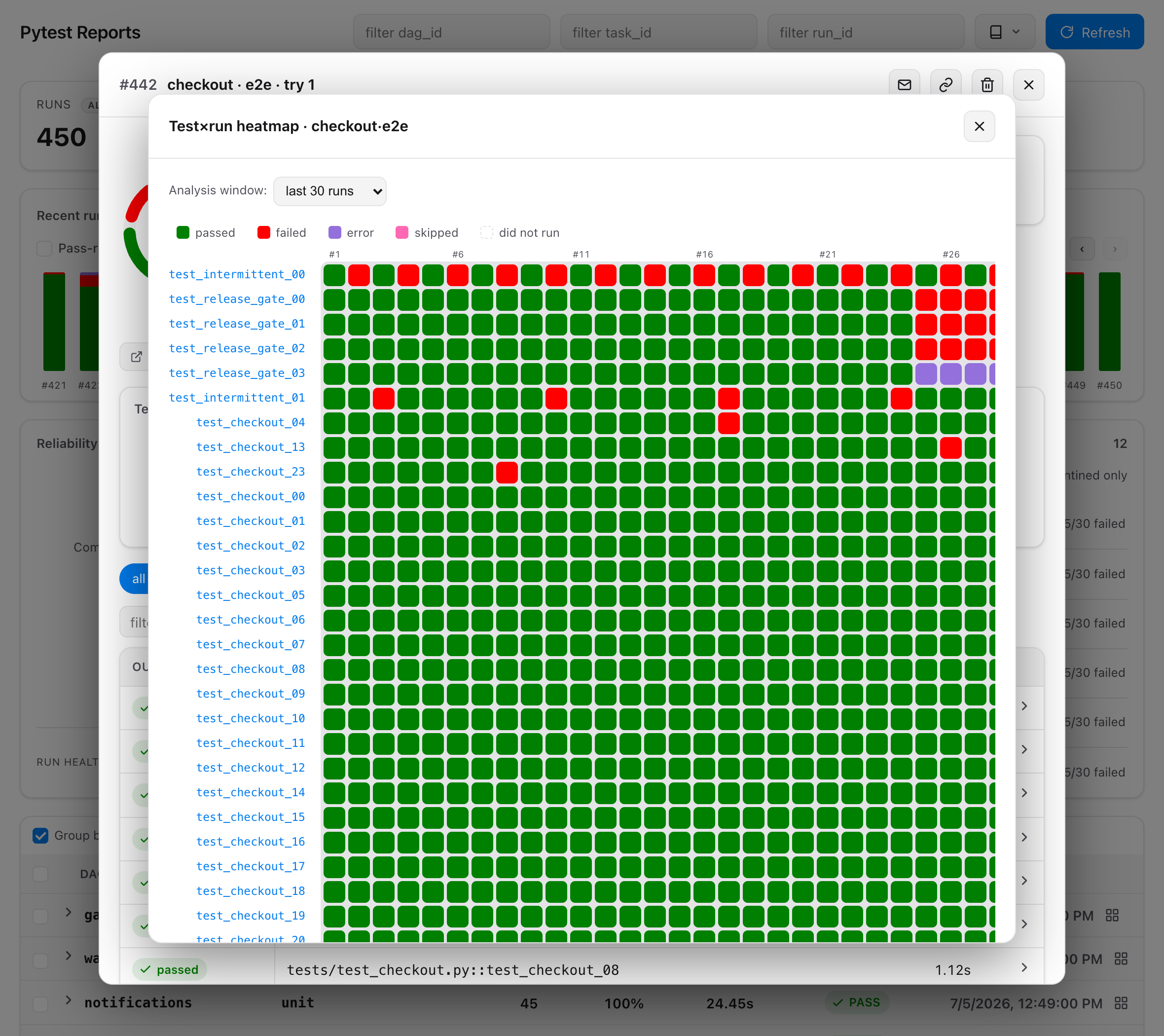1164x1036 pixels.
Task: Go to next page of recent runs chart
Action: pos(1115,249)
